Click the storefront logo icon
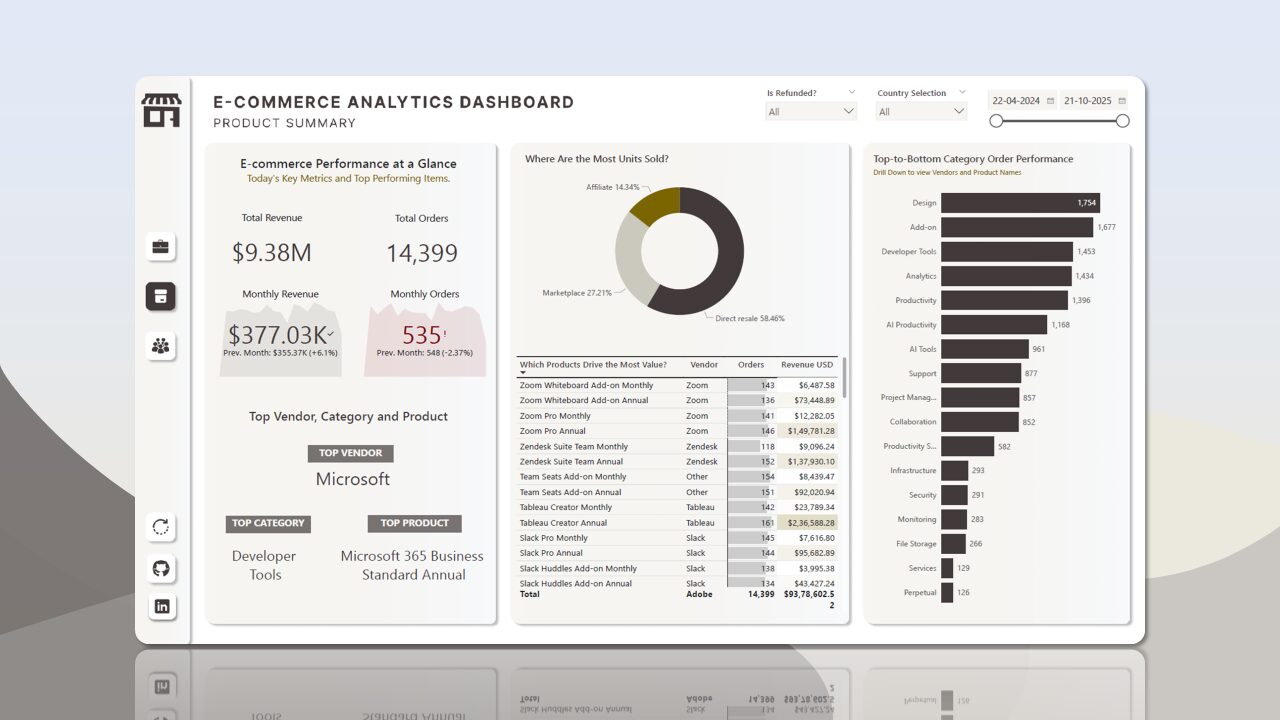Viewport: 1280px width, 720px height. point(161,110)
